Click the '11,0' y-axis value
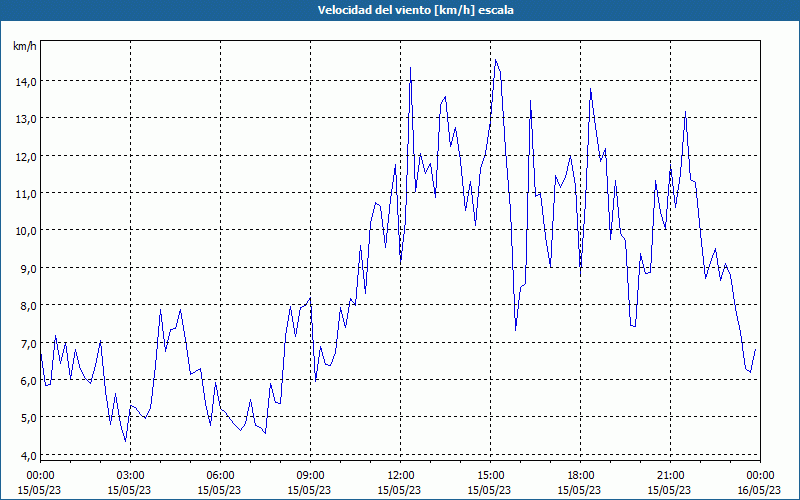 click(25, 193)
